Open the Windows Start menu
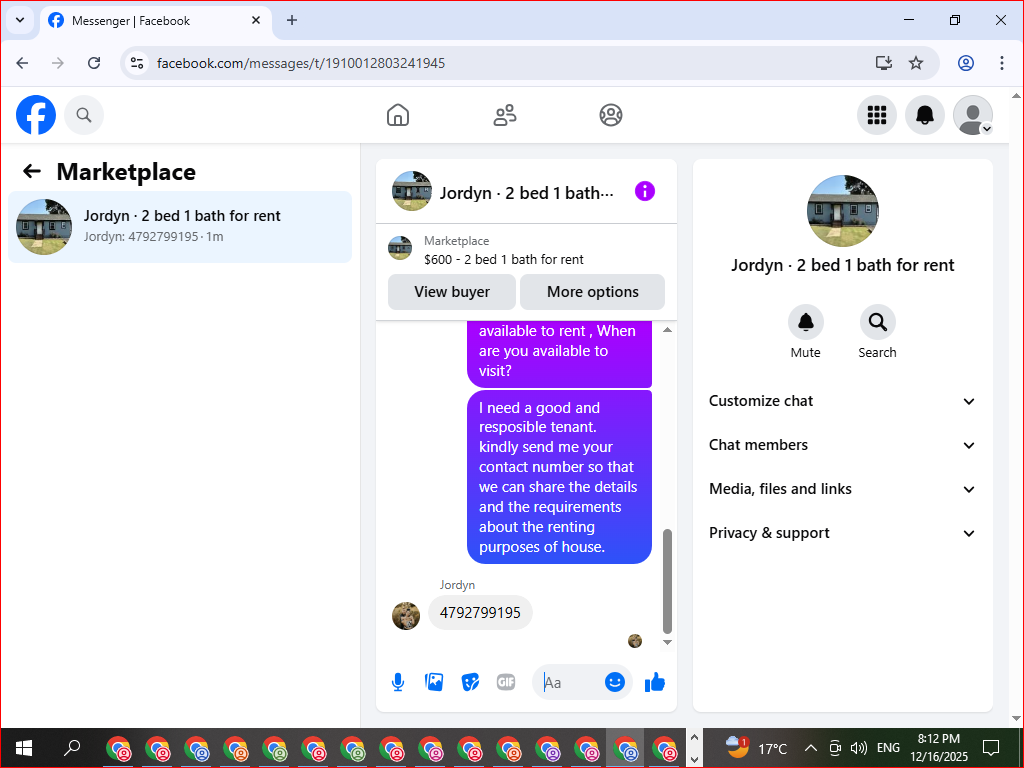 (x=24, y=748)
